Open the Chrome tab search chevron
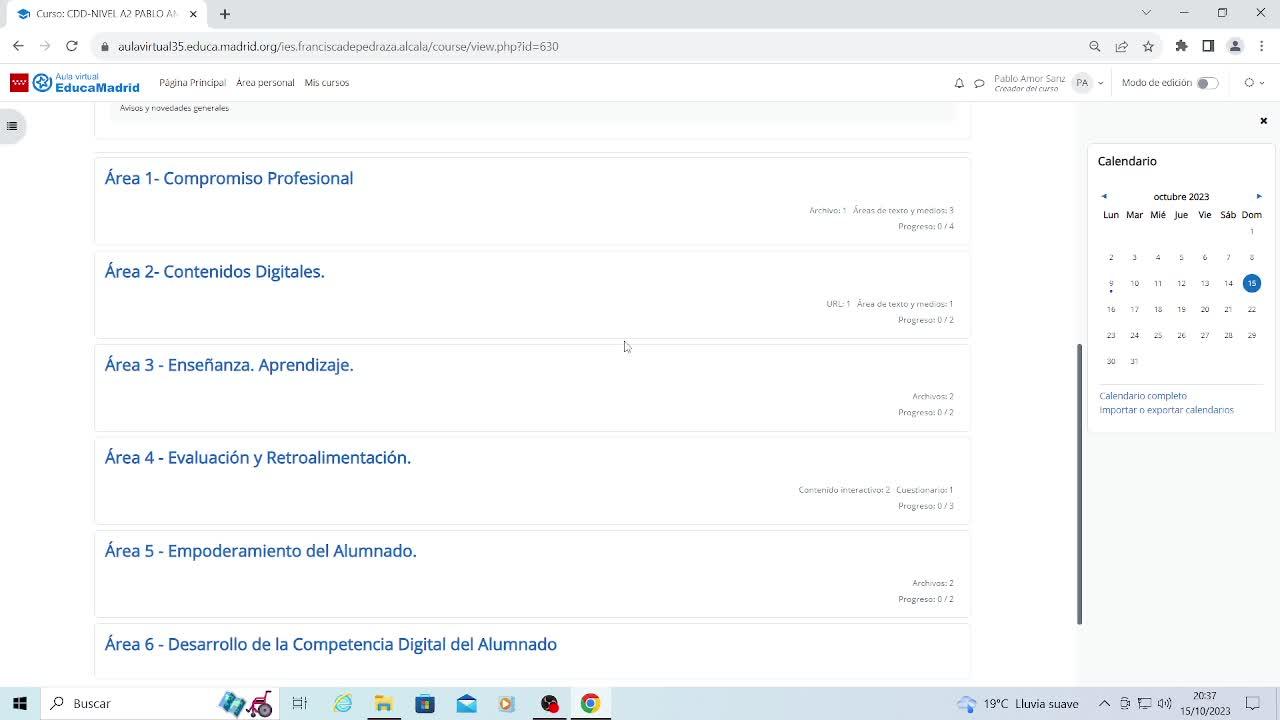Viewport: 1280px width, 720px height. [1146, 13]
